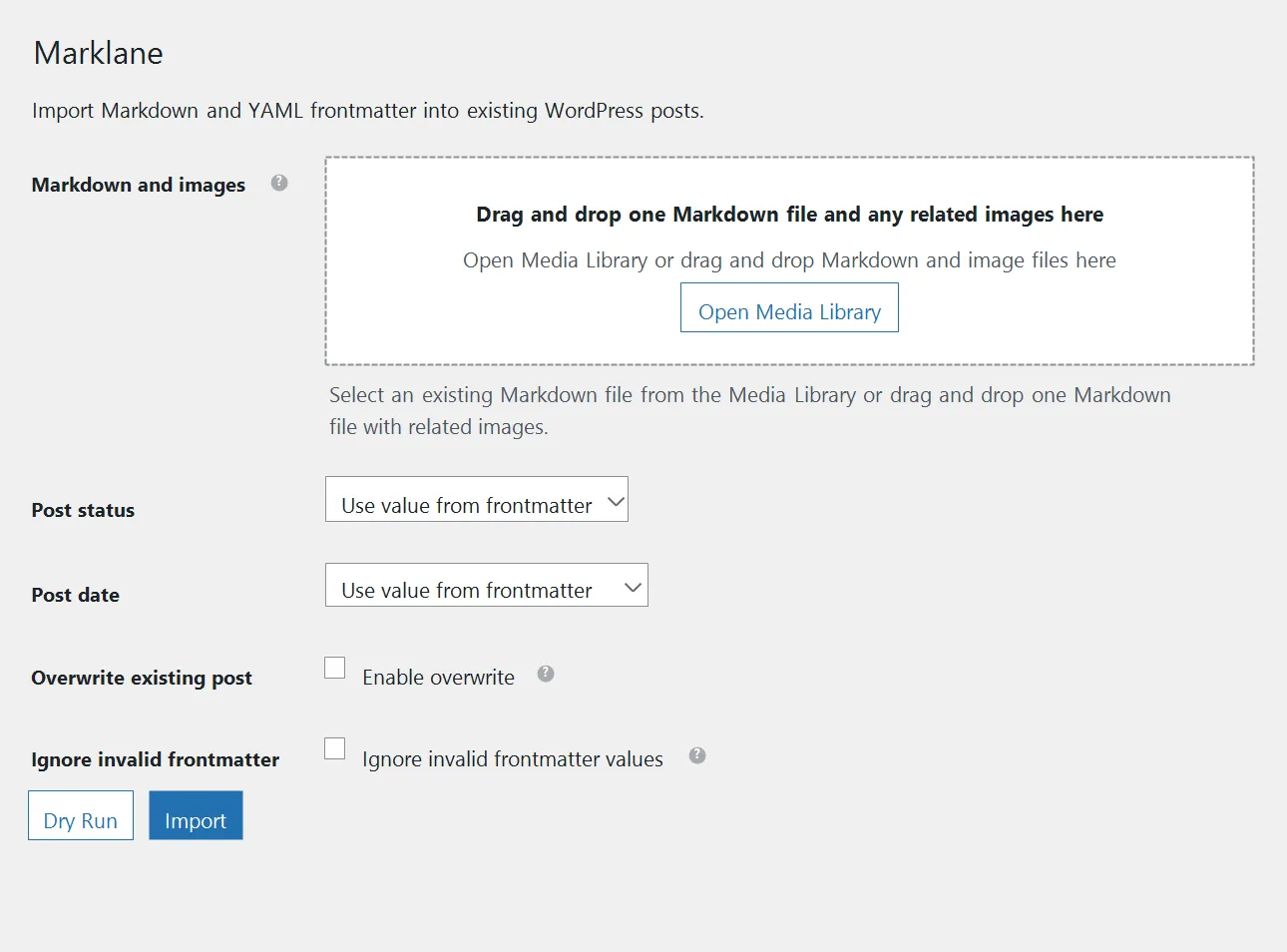The height and width of the screenshot is (952, 1287).
Task: Click the Markdown drag and drop upload area
Action: coord(789,260)
